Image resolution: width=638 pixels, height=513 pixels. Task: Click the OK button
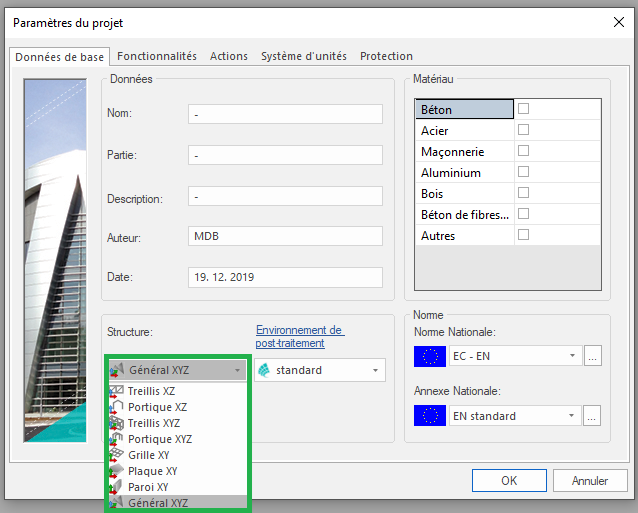pyautogui.click(x=508, y=481)
